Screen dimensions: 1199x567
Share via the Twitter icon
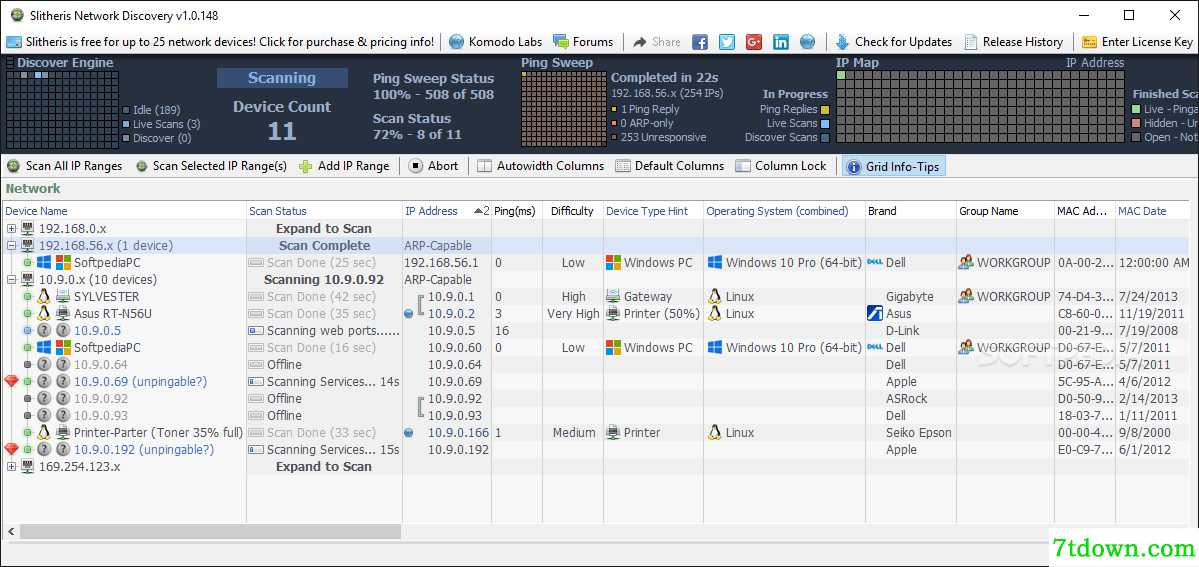726,42
